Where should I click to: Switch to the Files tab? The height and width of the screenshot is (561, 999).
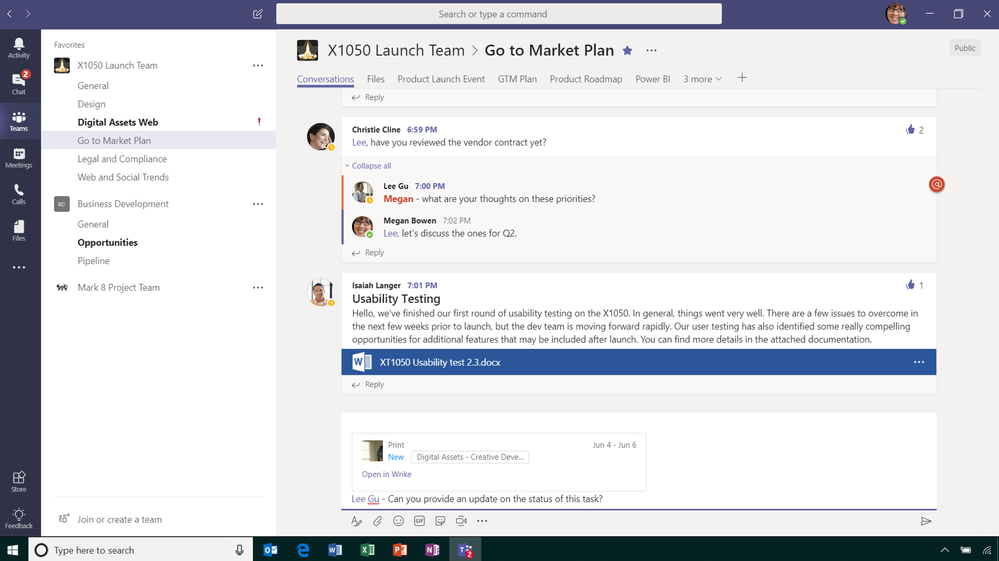pos(375,79)
